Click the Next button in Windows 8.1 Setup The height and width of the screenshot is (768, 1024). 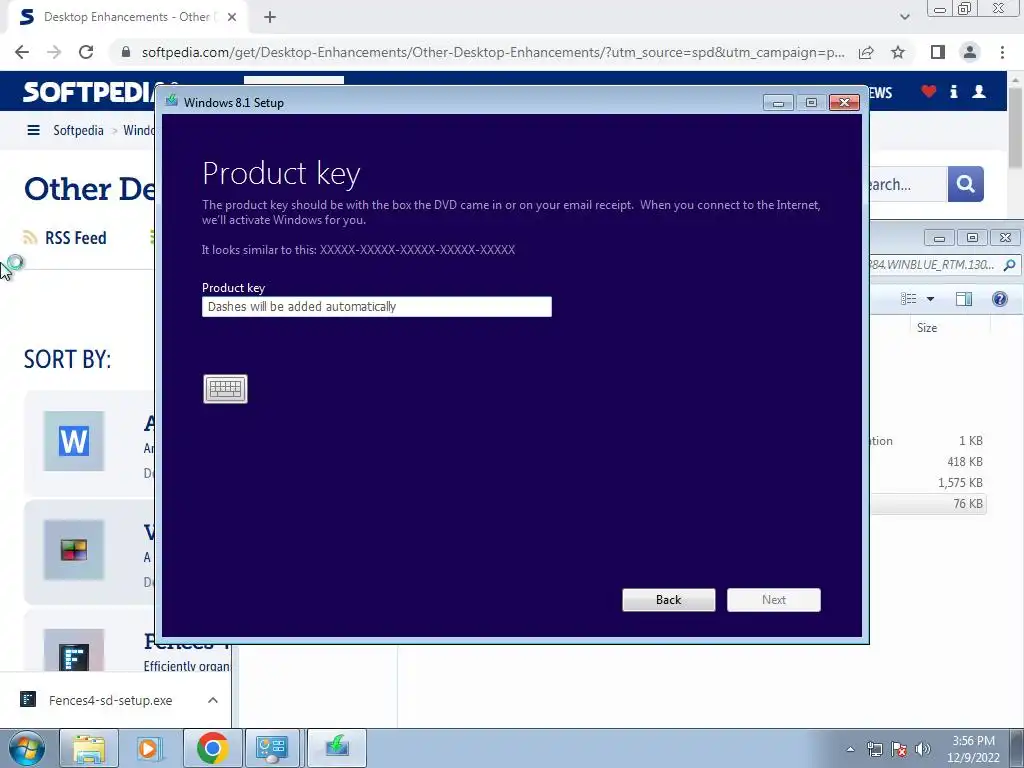coord(774,600)
